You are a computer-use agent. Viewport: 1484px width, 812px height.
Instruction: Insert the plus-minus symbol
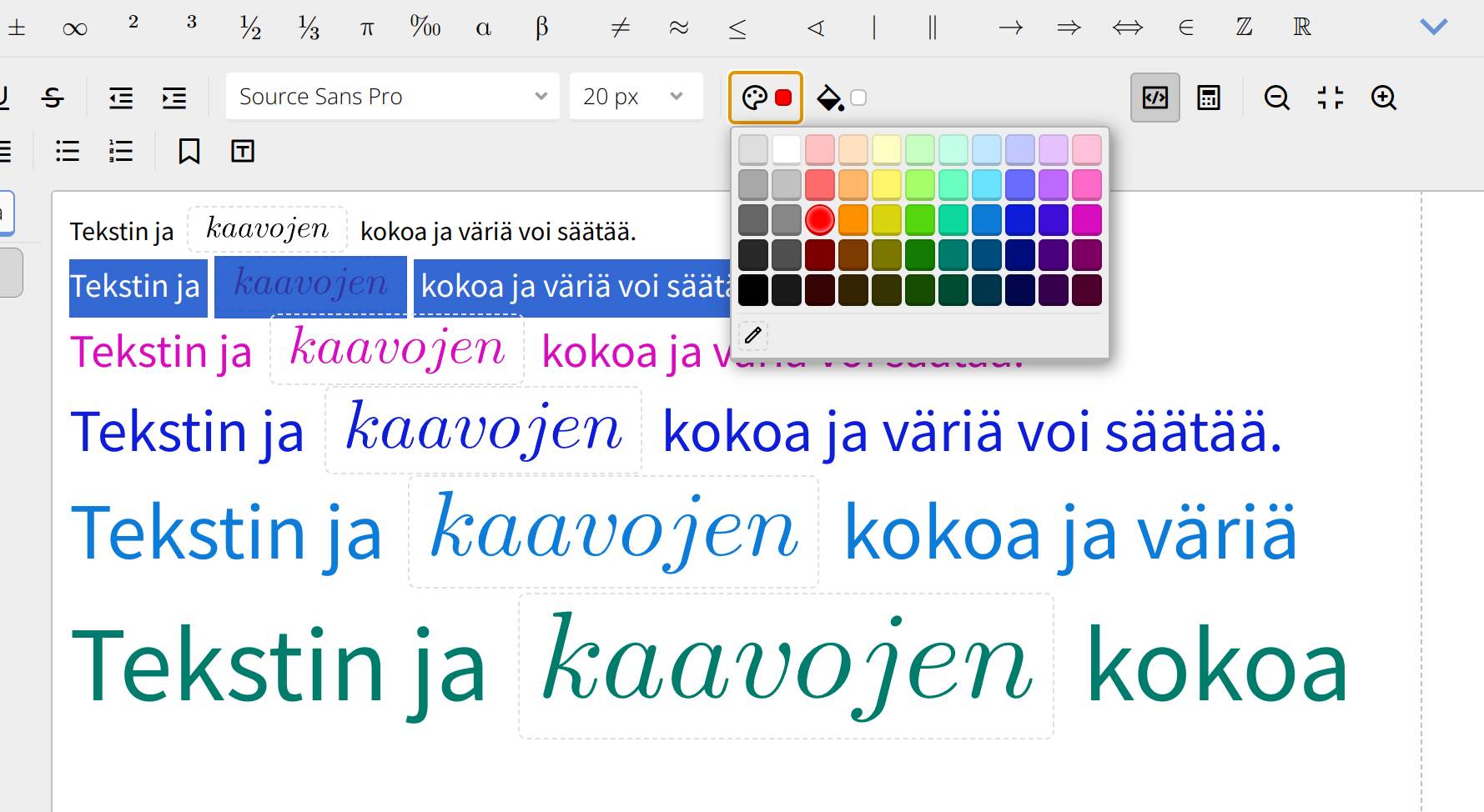click(17, 28)
